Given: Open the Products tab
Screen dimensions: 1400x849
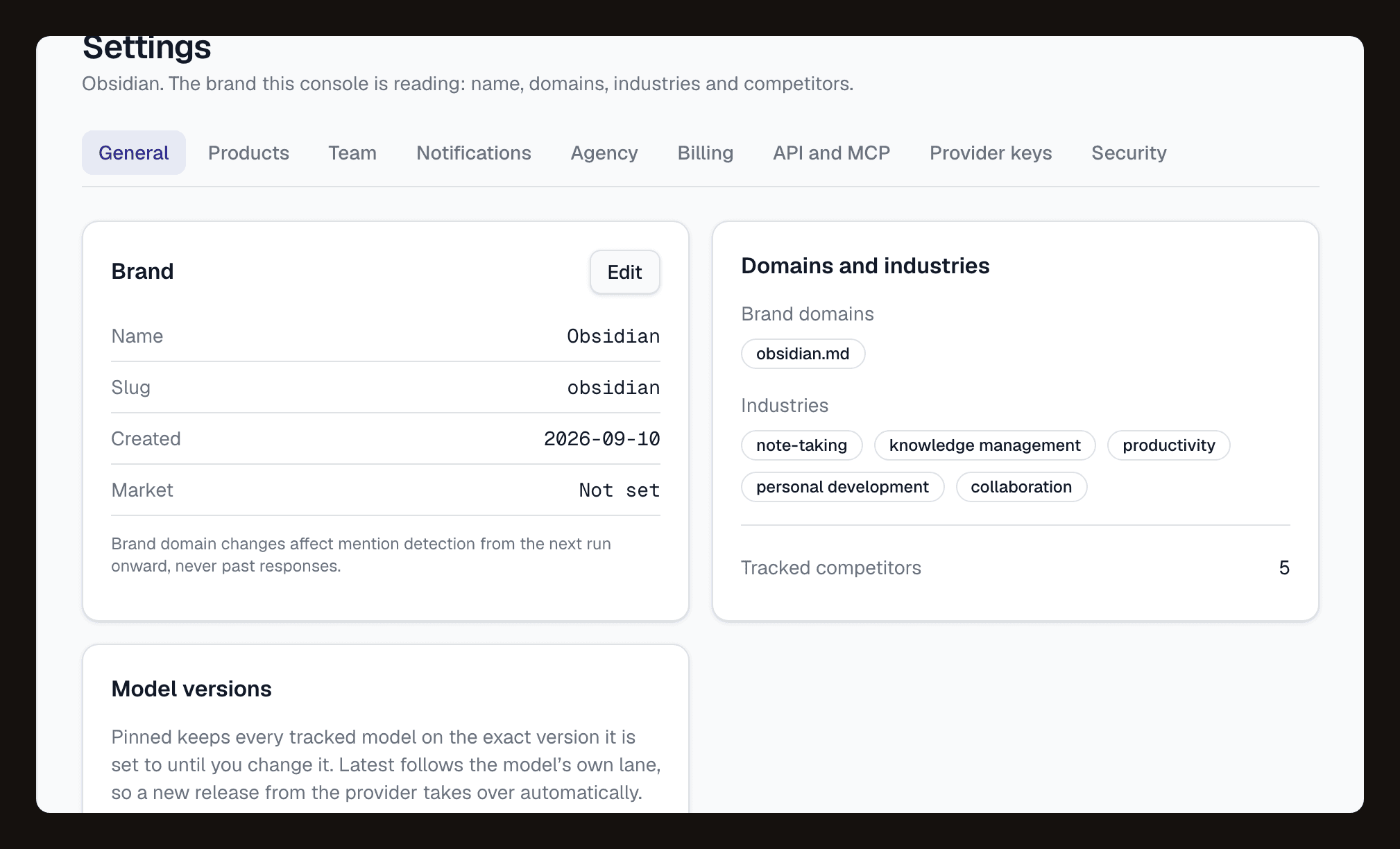Looking at the screenshot, I should click(x=248, y=153).
